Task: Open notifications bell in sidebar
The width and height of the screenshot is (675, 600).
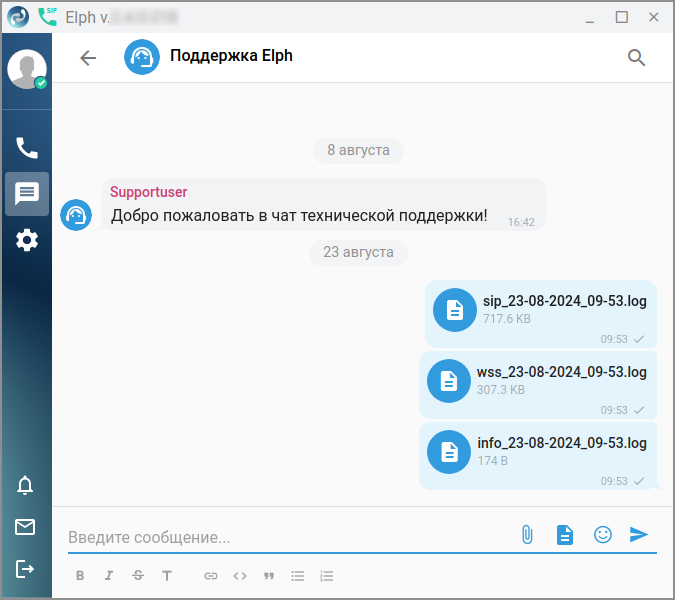Action: (x=25, y=485)
